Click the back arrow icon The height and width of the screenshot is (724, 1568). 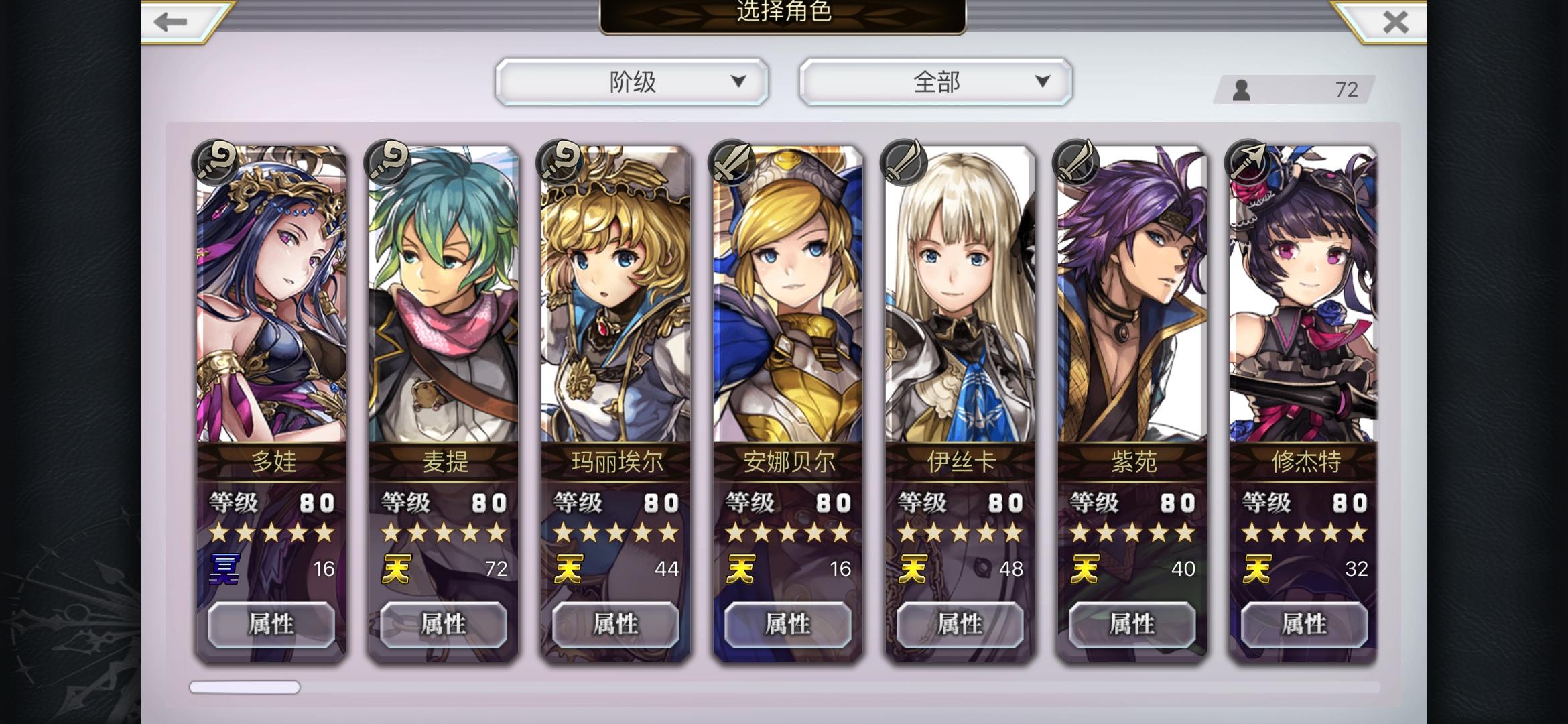tap(170, 22)
